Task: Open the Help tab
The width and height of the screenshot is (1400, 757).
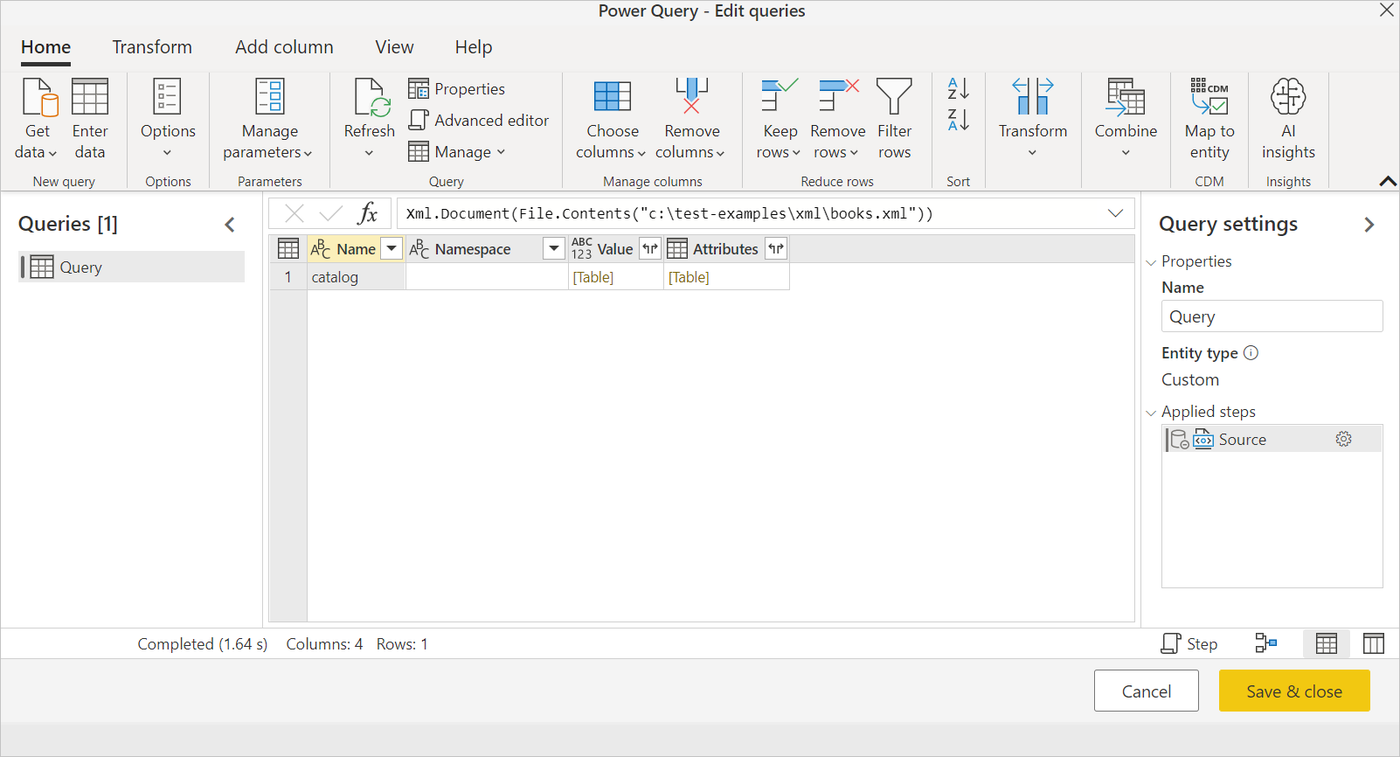Action: (473, 47)
